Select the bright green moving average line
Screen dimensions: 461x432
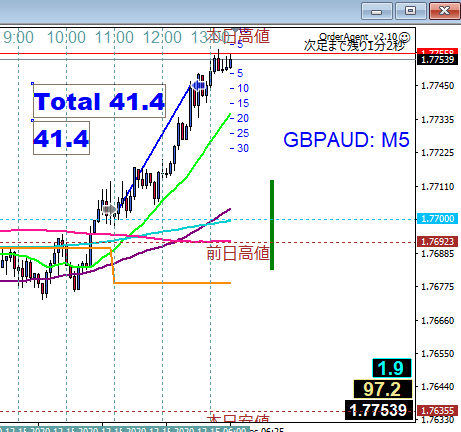point(187,176)
